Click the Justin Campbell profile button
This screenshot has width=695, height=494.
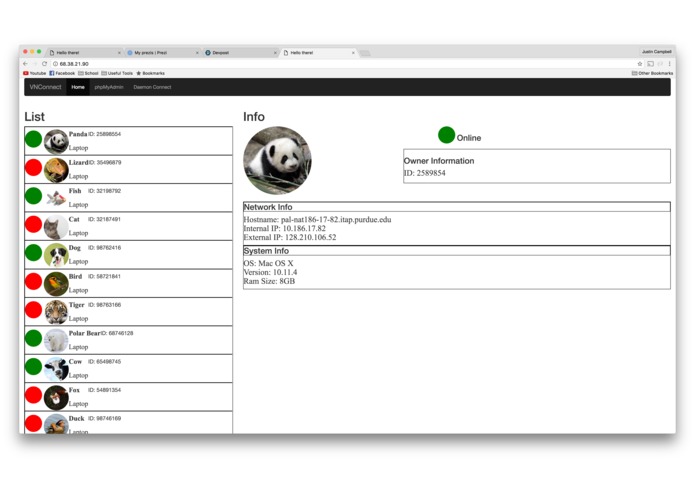pos(657,52)
